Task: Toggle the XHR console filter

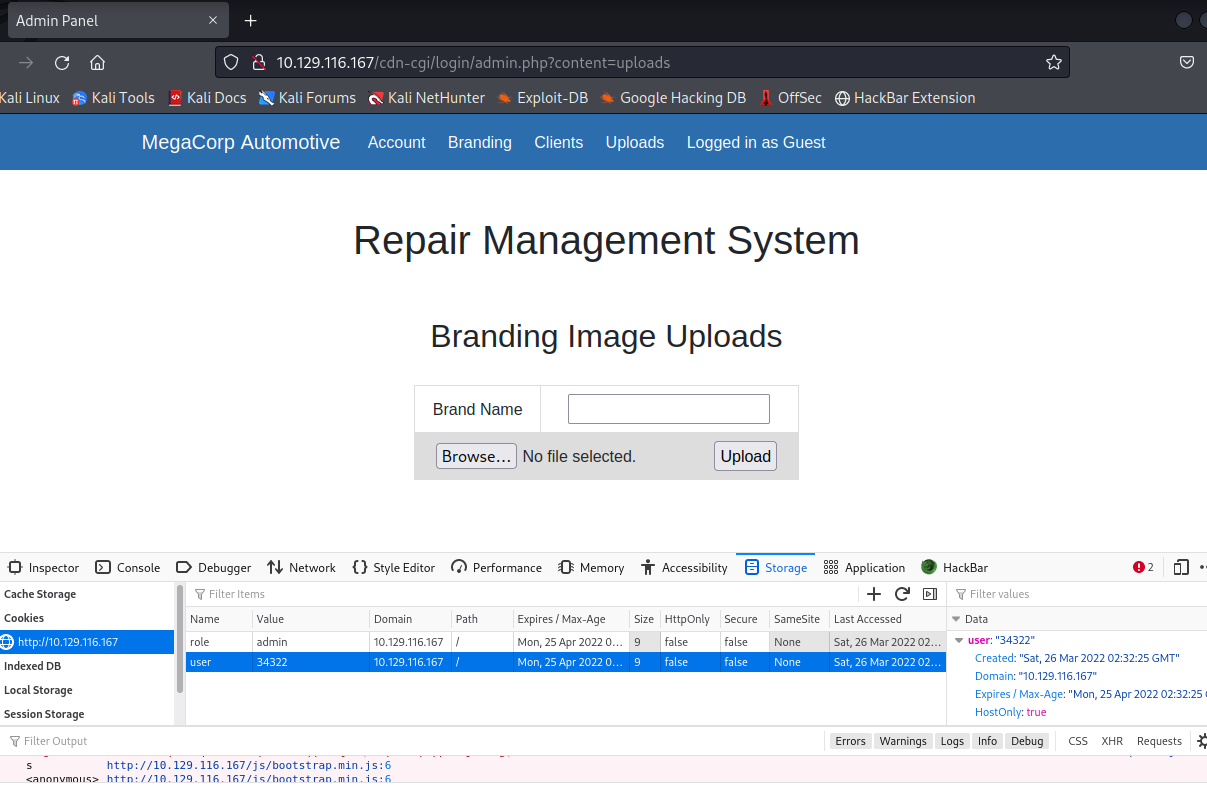Action: click(1112, 741)
